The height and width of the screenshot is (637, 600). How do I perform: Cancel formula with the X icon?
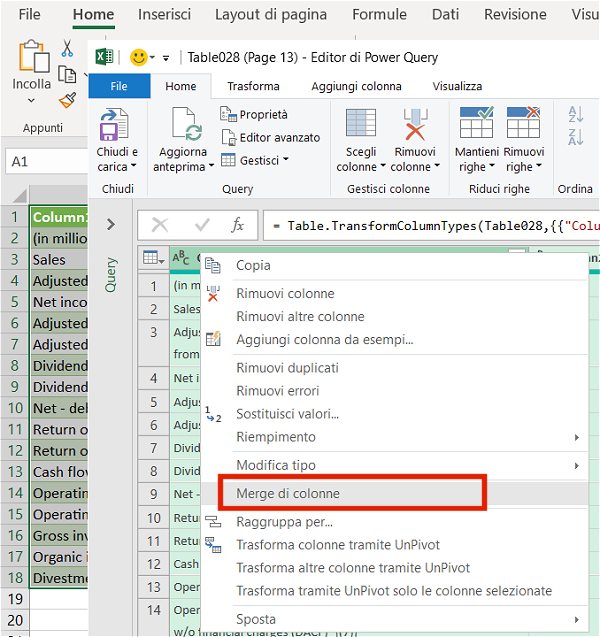160,225
